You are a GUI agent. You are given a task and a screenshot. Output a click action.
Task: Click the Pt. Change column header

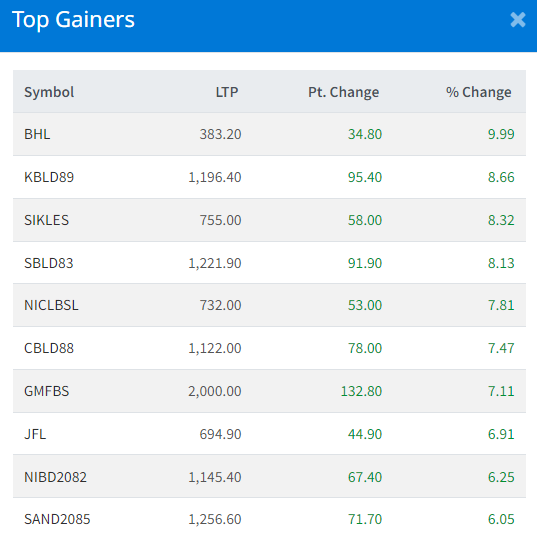(344, 92)
